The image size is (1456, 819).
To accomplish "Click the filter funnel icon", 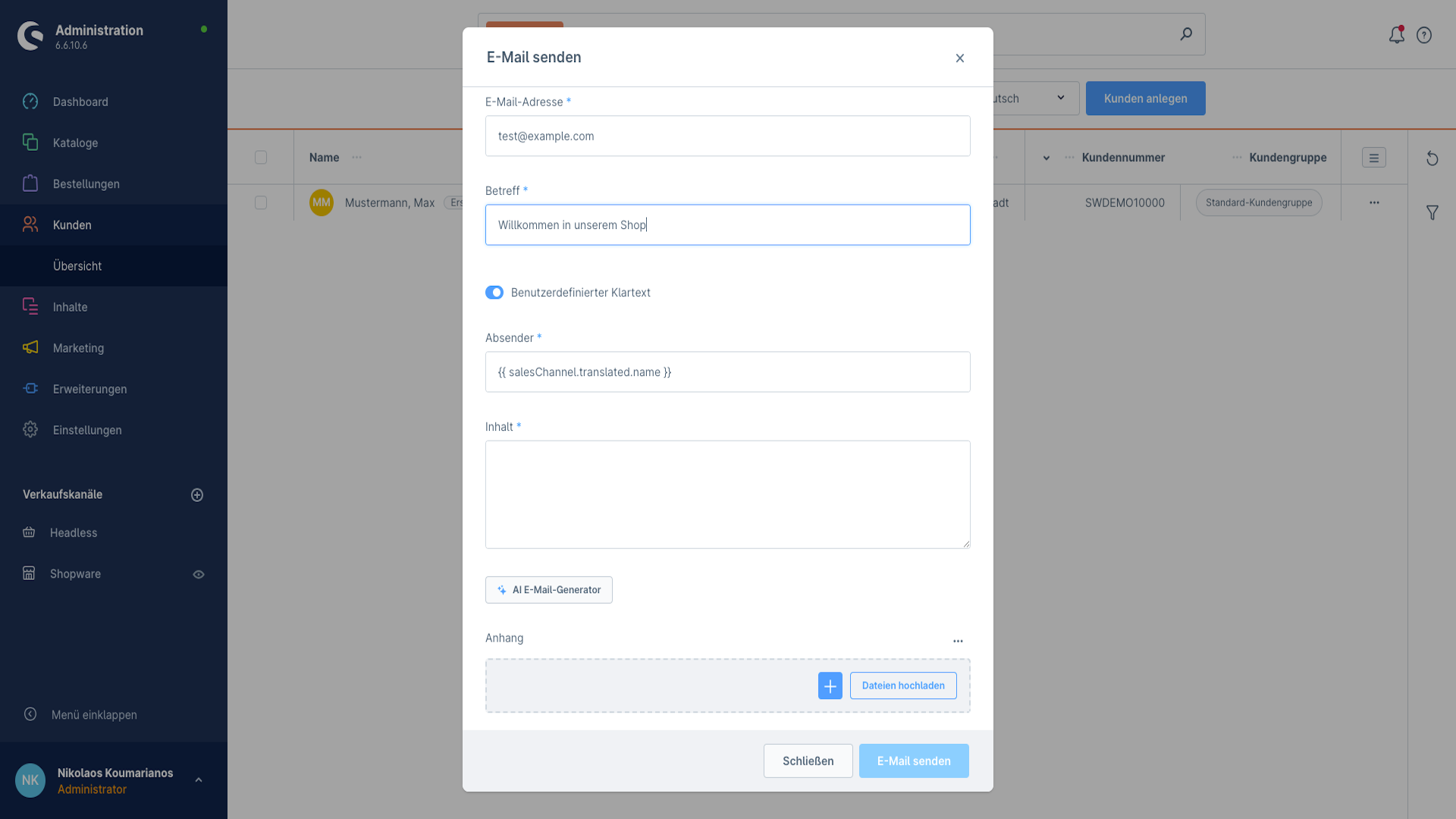I will point(1432,213).
